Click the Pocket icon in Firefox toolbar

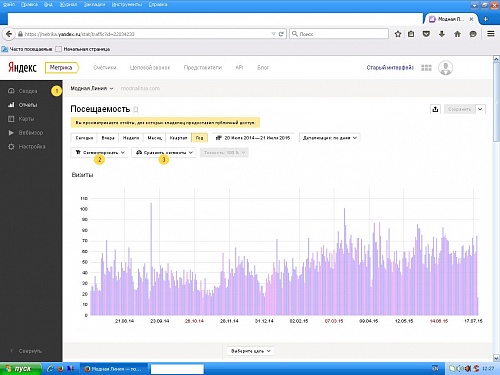[426, 34]
